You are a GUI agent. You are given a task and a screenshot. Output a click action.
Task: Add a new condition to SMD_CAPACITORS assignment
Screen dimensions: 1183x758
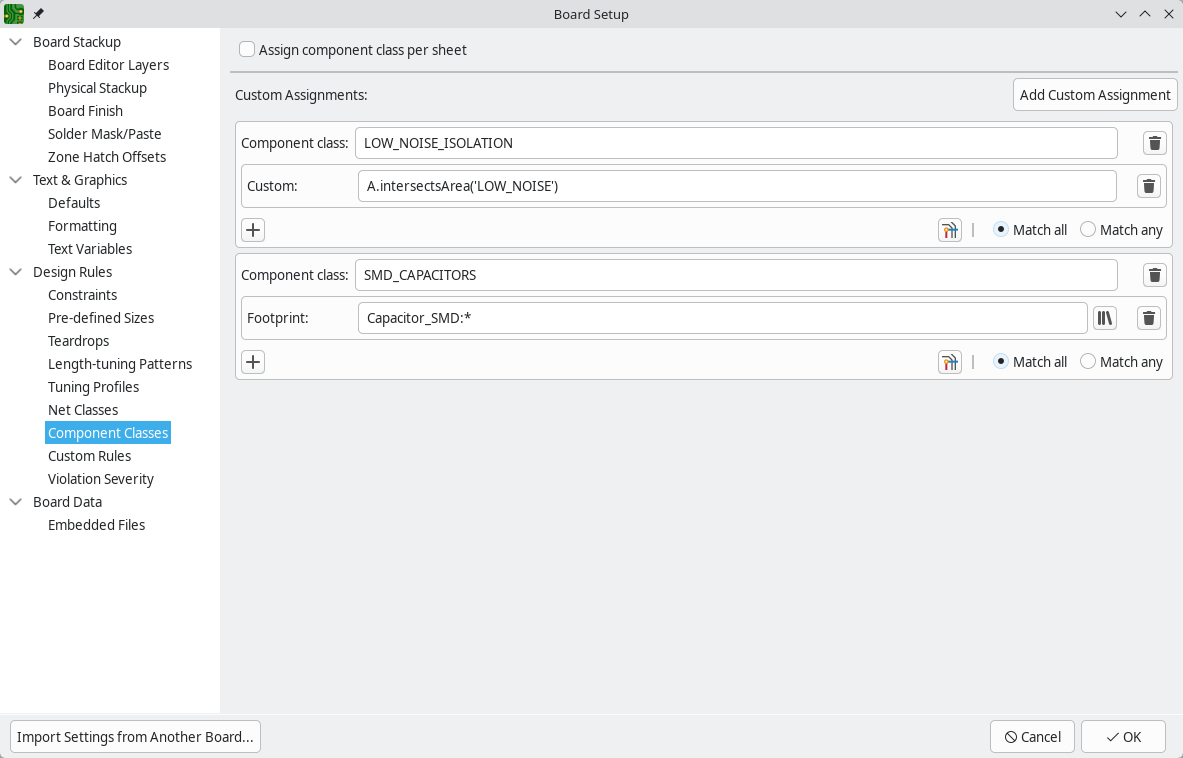(252, 361)
